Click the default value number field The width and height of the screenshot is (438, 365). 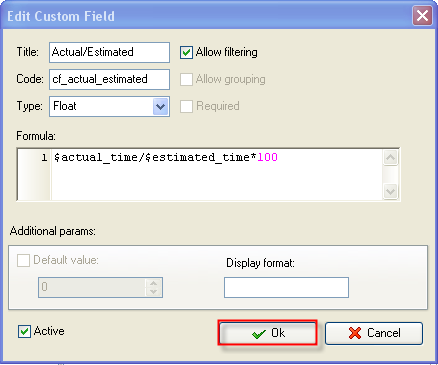coord(92,287)
